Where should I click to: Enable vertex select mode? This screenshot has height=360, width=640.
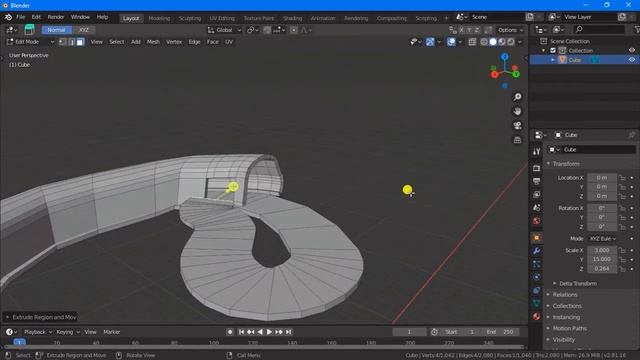[x=62, y=42]
